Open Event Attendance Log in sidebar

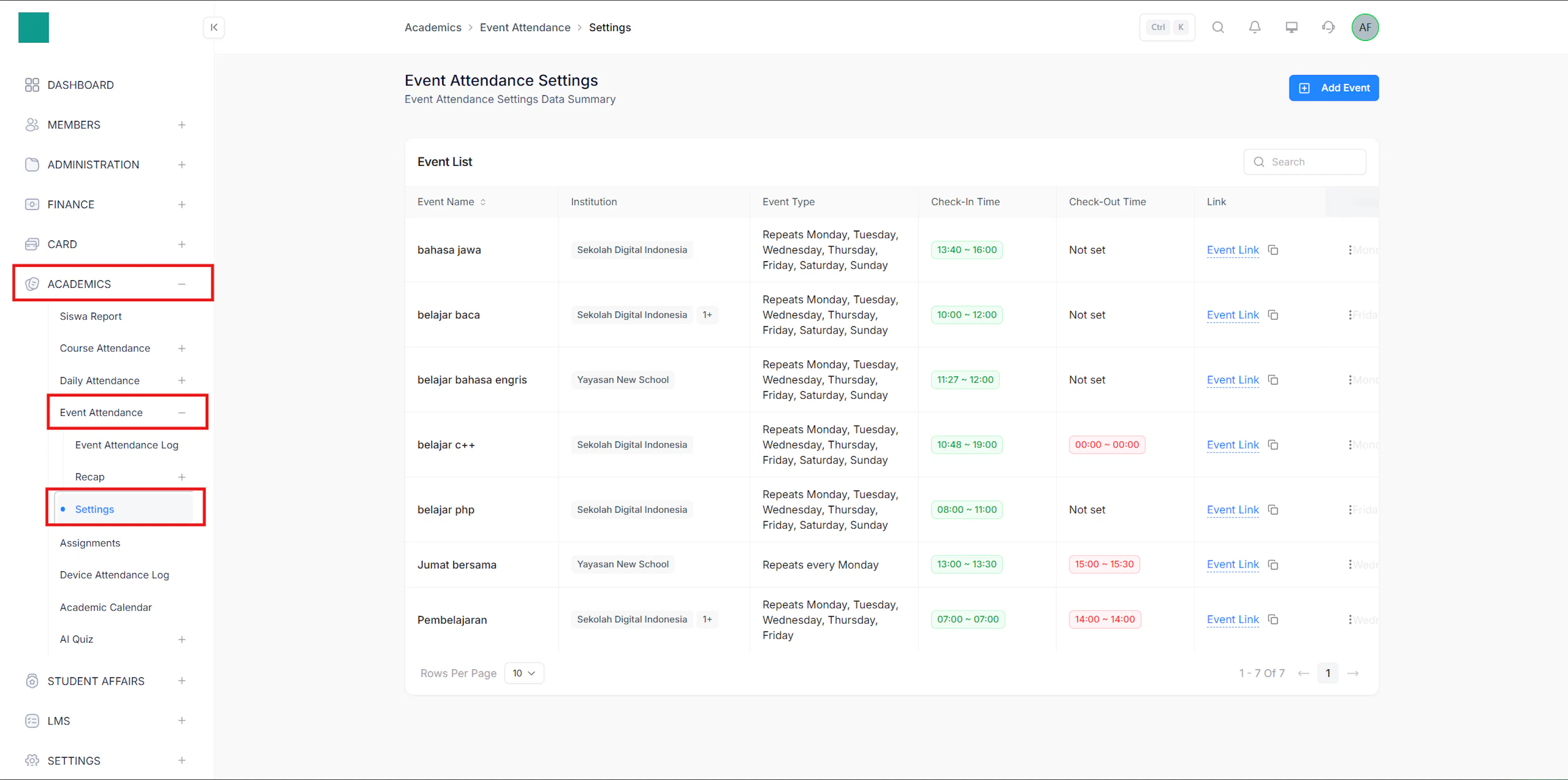127,445
